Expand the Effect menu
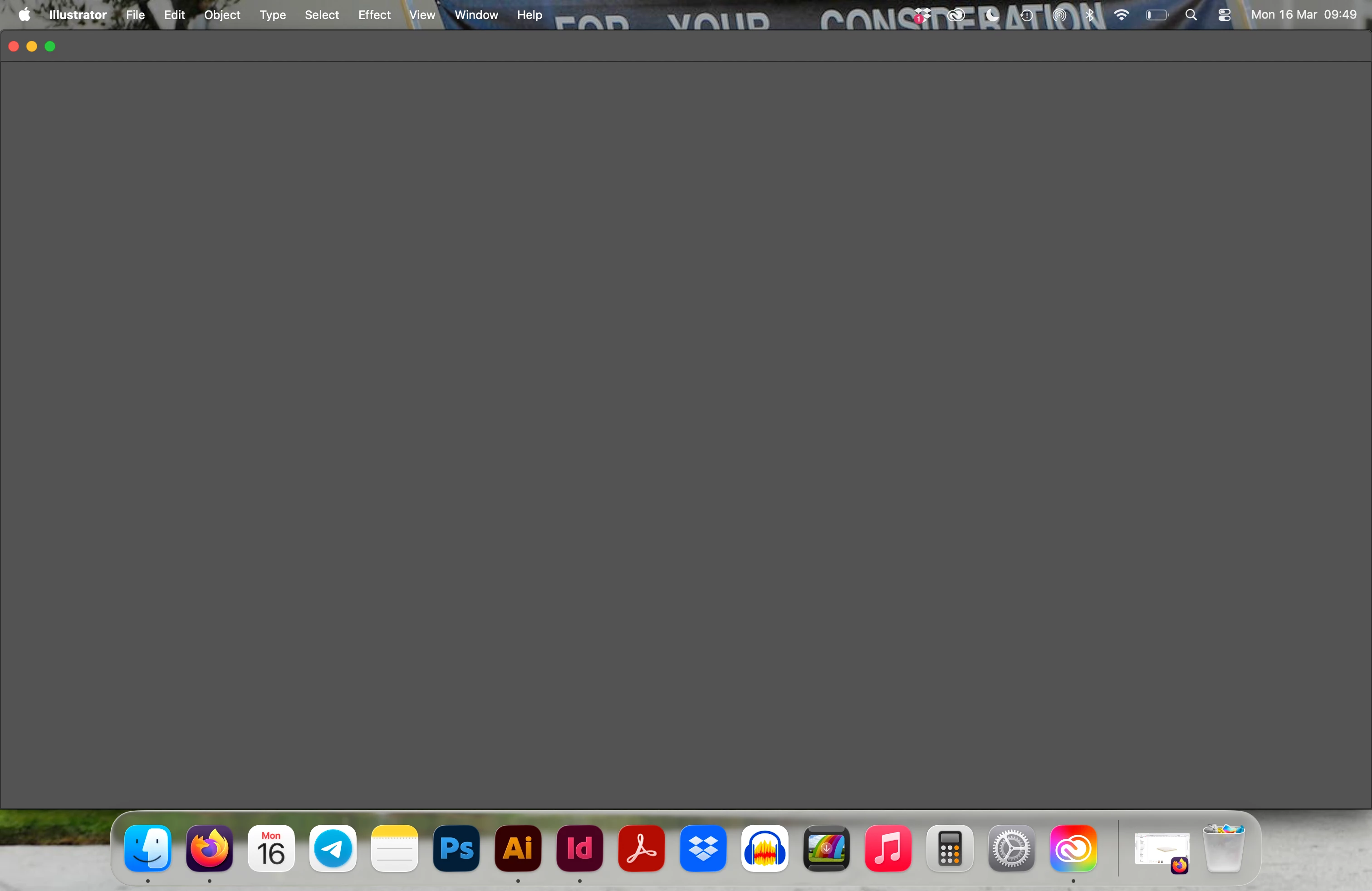This screenshot has width=1372, height=891. click(x=374, y=15)
